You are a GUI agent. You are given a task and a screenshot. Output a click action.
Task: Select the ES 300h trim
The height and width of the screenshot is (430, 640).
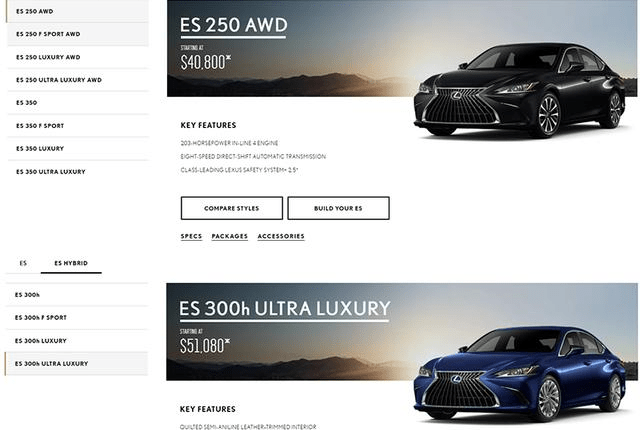[77, 295]
